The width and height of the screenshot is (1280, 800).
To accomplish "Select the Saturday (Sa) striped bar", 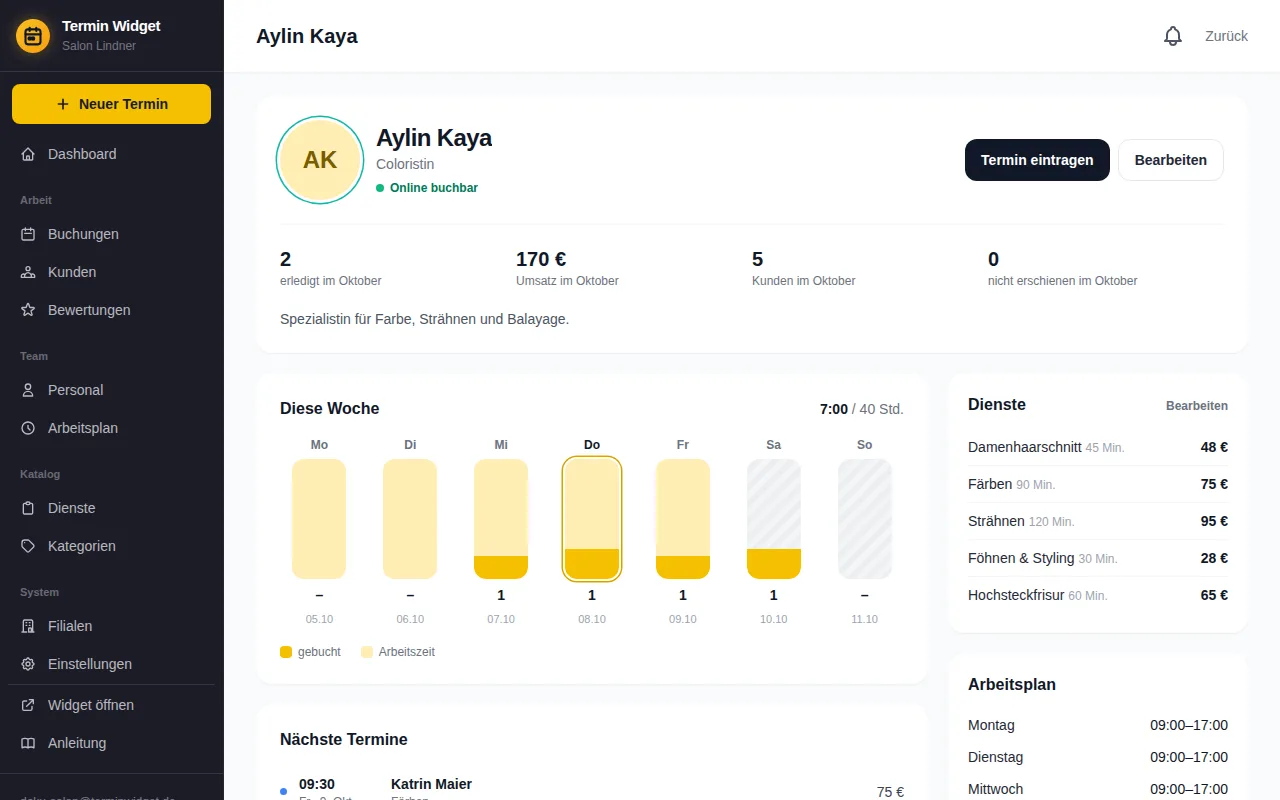I will coord(774,519).
